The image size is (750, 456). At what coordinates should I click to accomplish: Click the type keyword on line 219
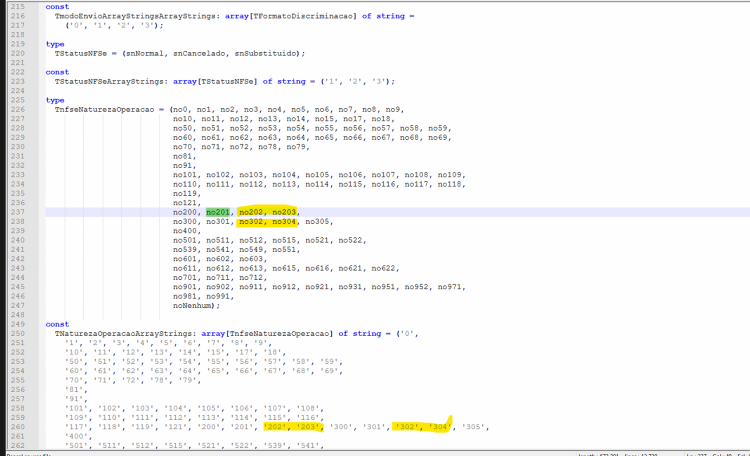coord(55,44)
